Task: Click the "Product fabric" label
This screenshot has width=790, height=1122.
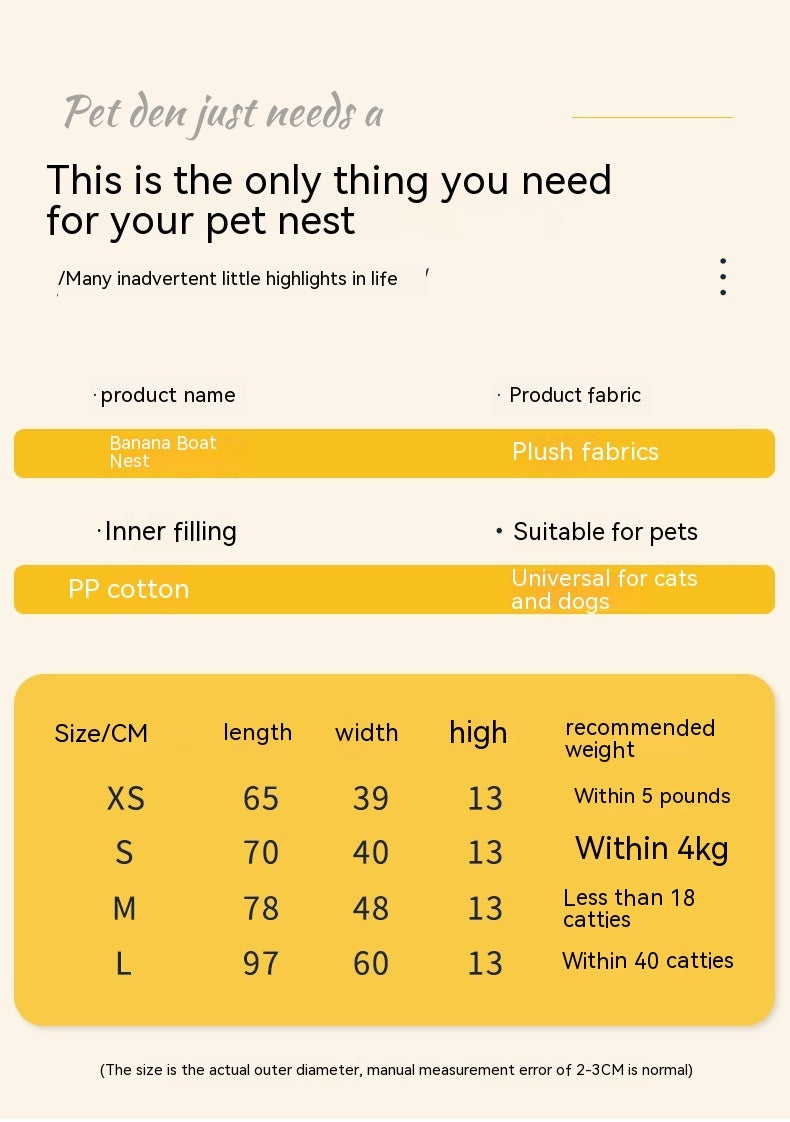Action: 574,395
